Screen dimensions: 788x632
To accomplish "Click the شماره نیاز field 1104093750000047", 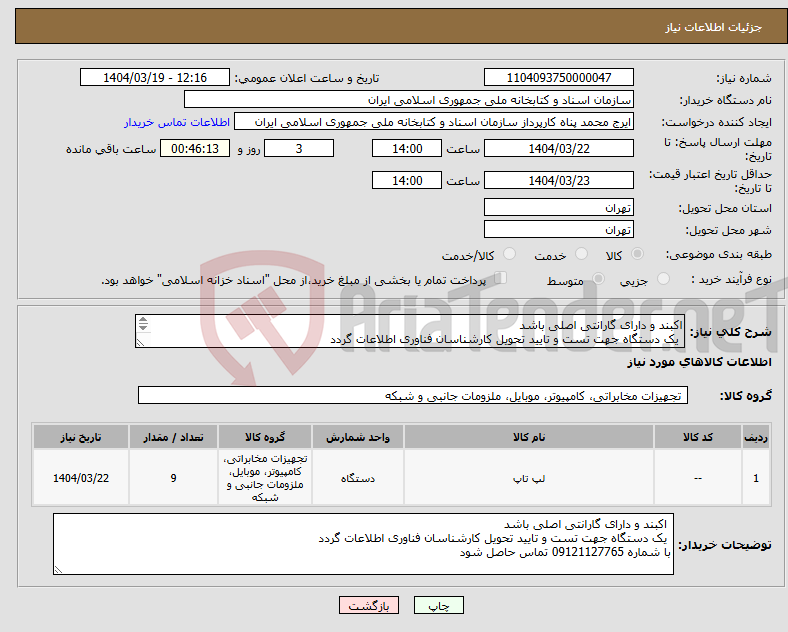I will coord(559,77).
